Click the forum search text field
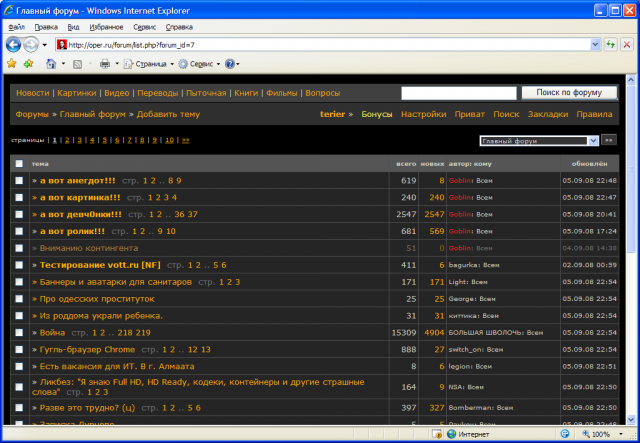 (x=459, y=93)
